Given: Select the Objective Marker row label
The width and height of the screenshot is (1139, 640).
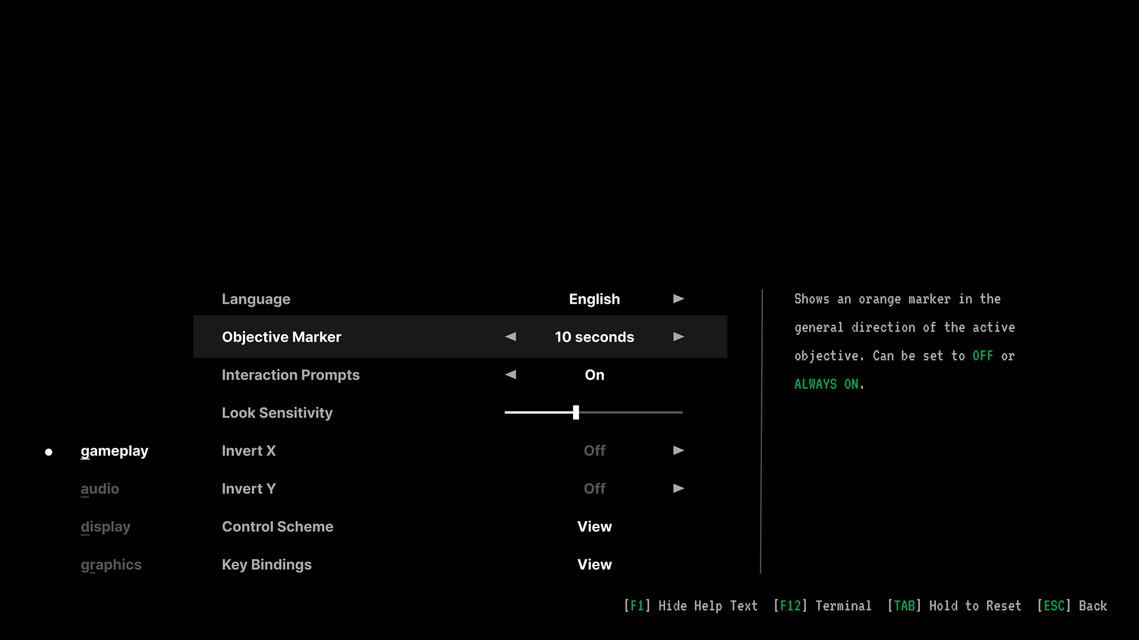Looking at the screenshot, I should [x=281, y=337].
